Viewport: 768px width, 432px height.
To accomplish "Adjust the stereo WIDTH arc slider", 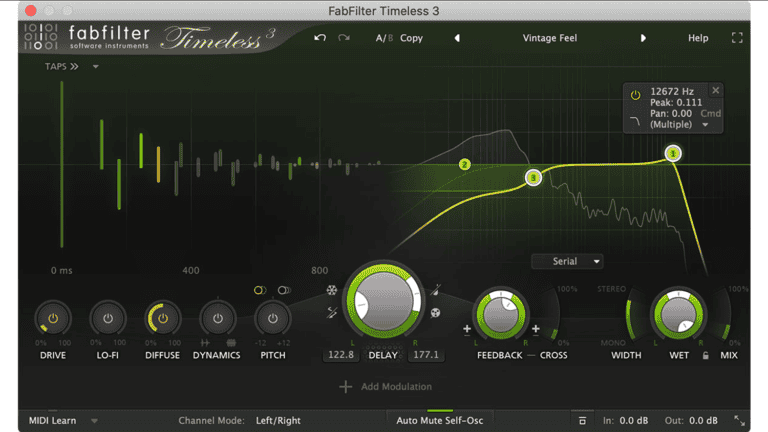I will click(631, 314).
